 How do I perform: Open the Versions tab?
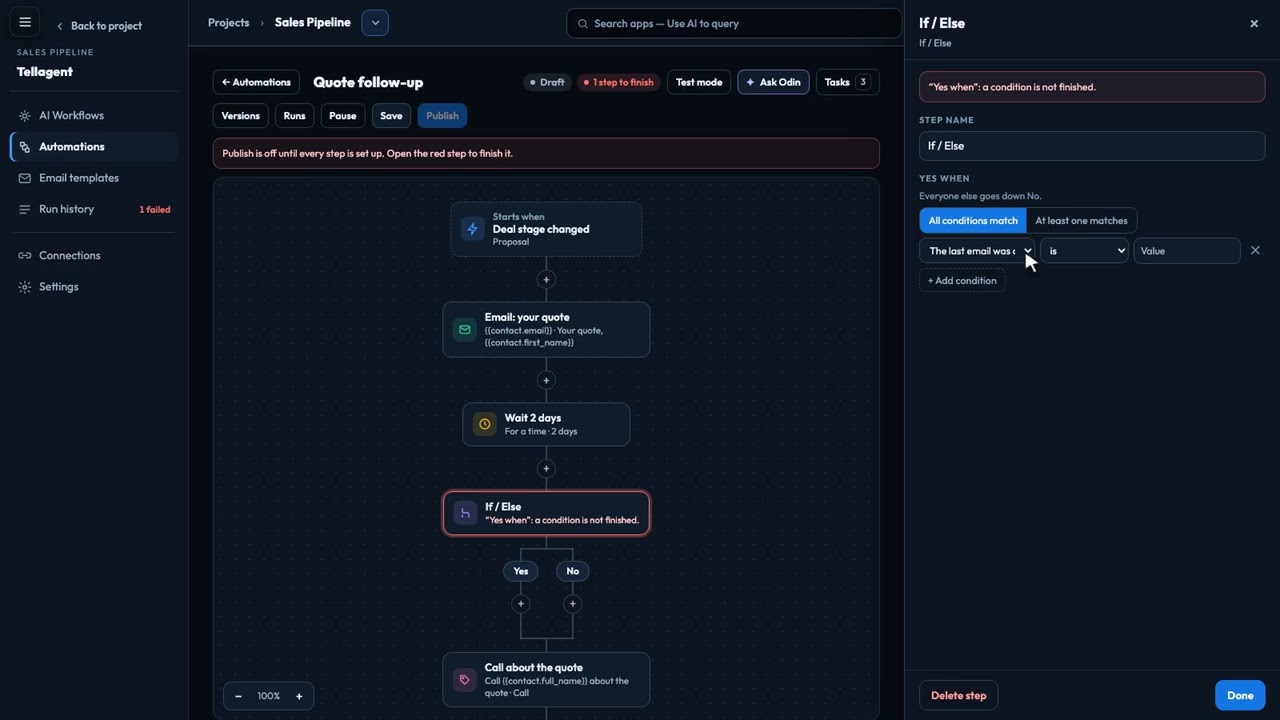tap(240, 116)
